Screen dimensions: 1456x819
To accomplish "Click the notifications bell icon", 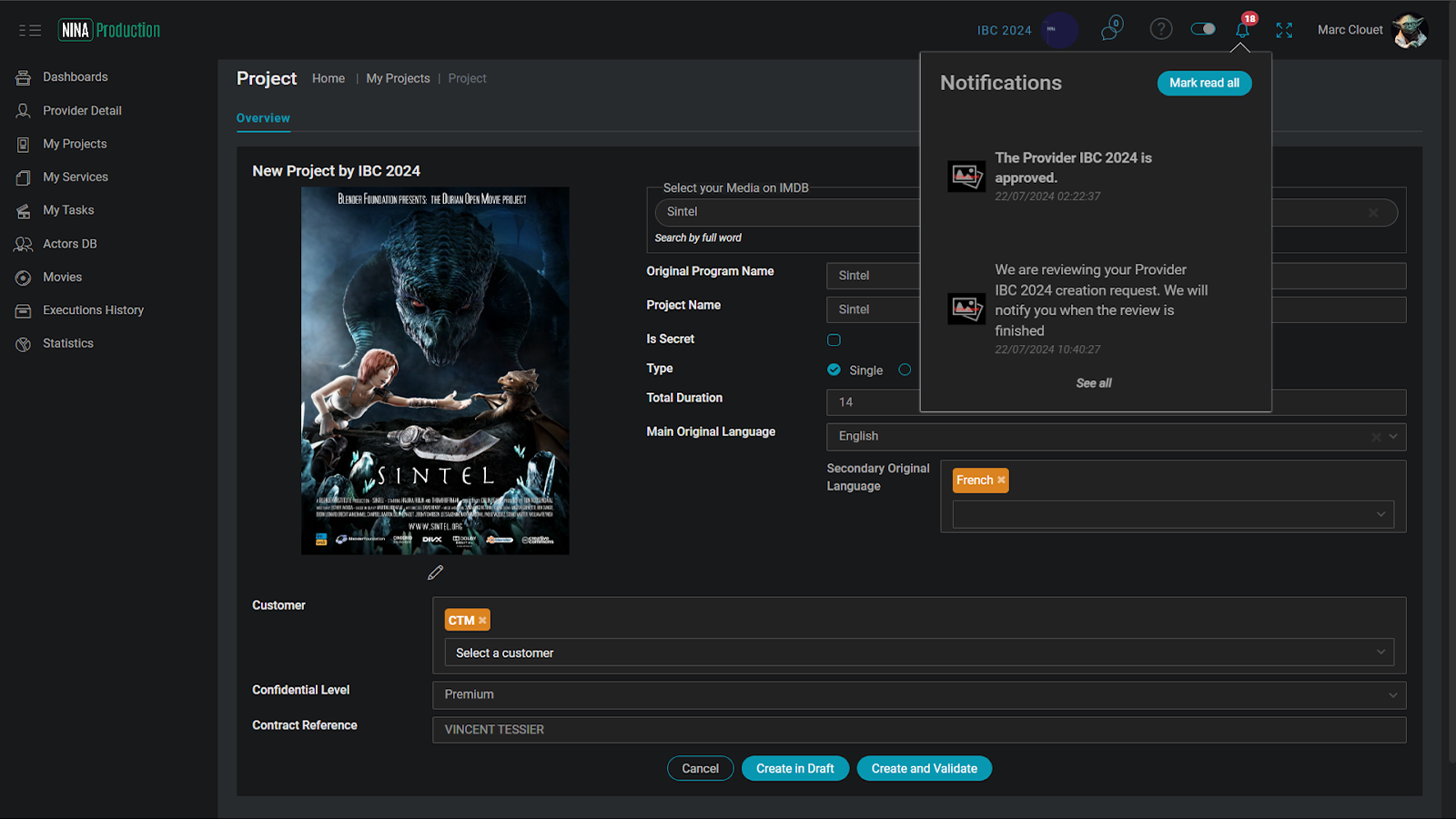I will click(1242, 30).
